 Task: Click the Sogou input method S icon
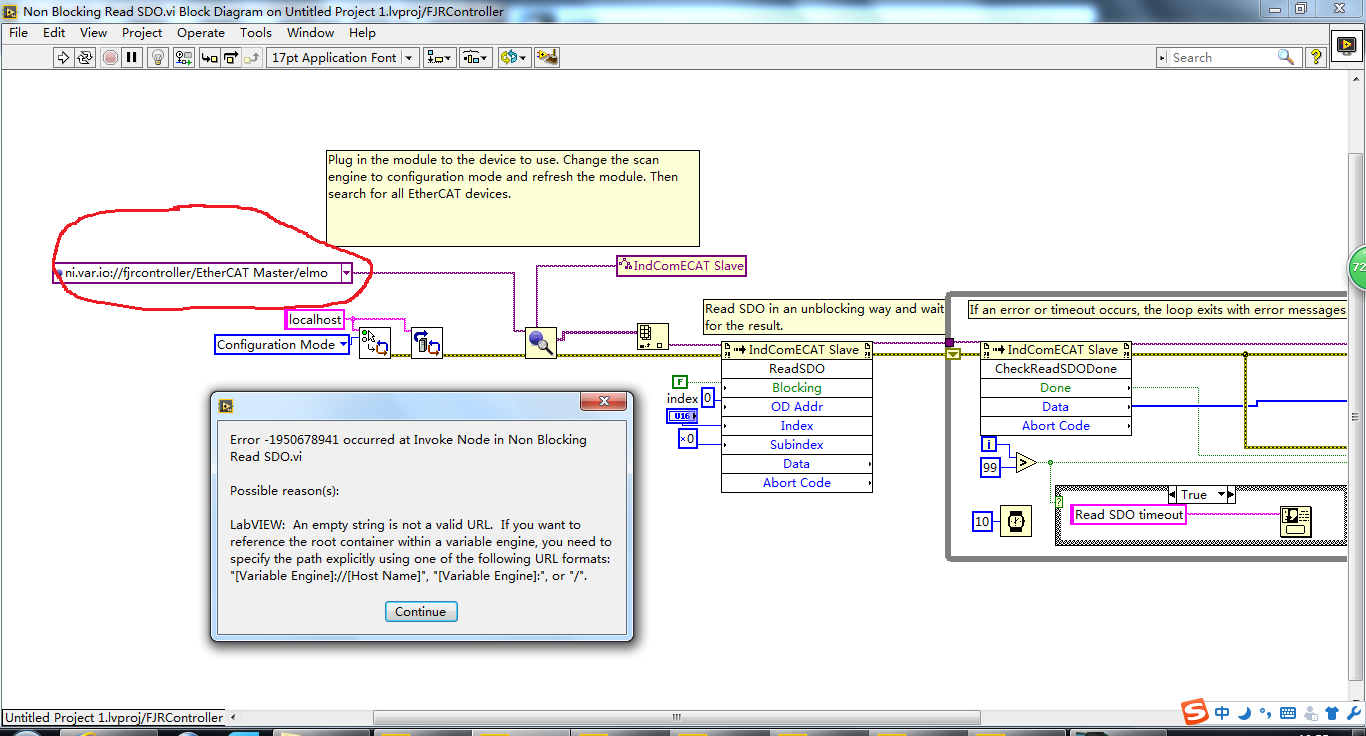(x=1194, y=712)
